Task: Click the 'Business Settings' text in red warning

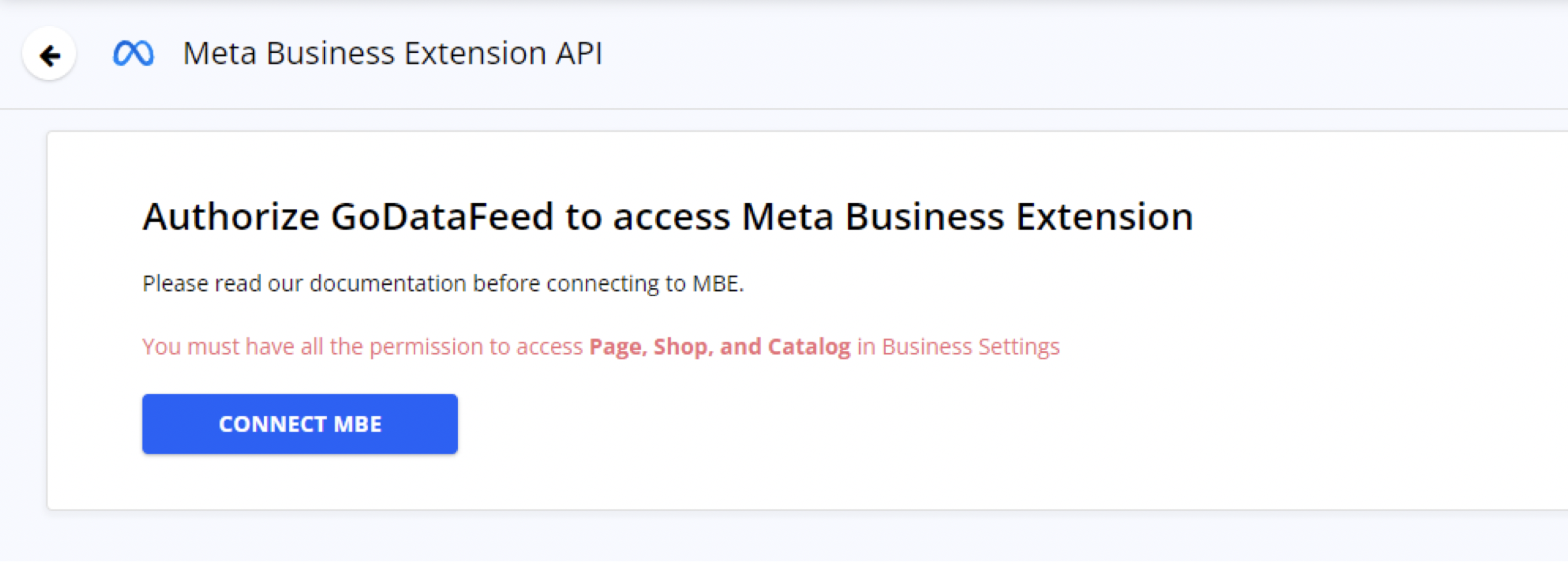Action: pos(970,346)
